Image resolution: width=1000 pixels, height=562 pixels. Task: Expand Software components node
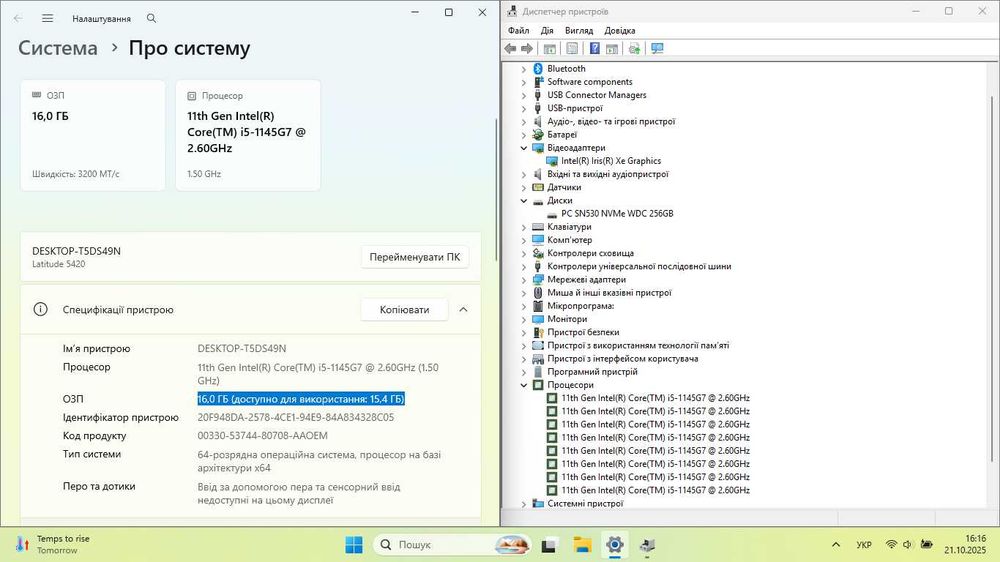[x=524, y=82]
